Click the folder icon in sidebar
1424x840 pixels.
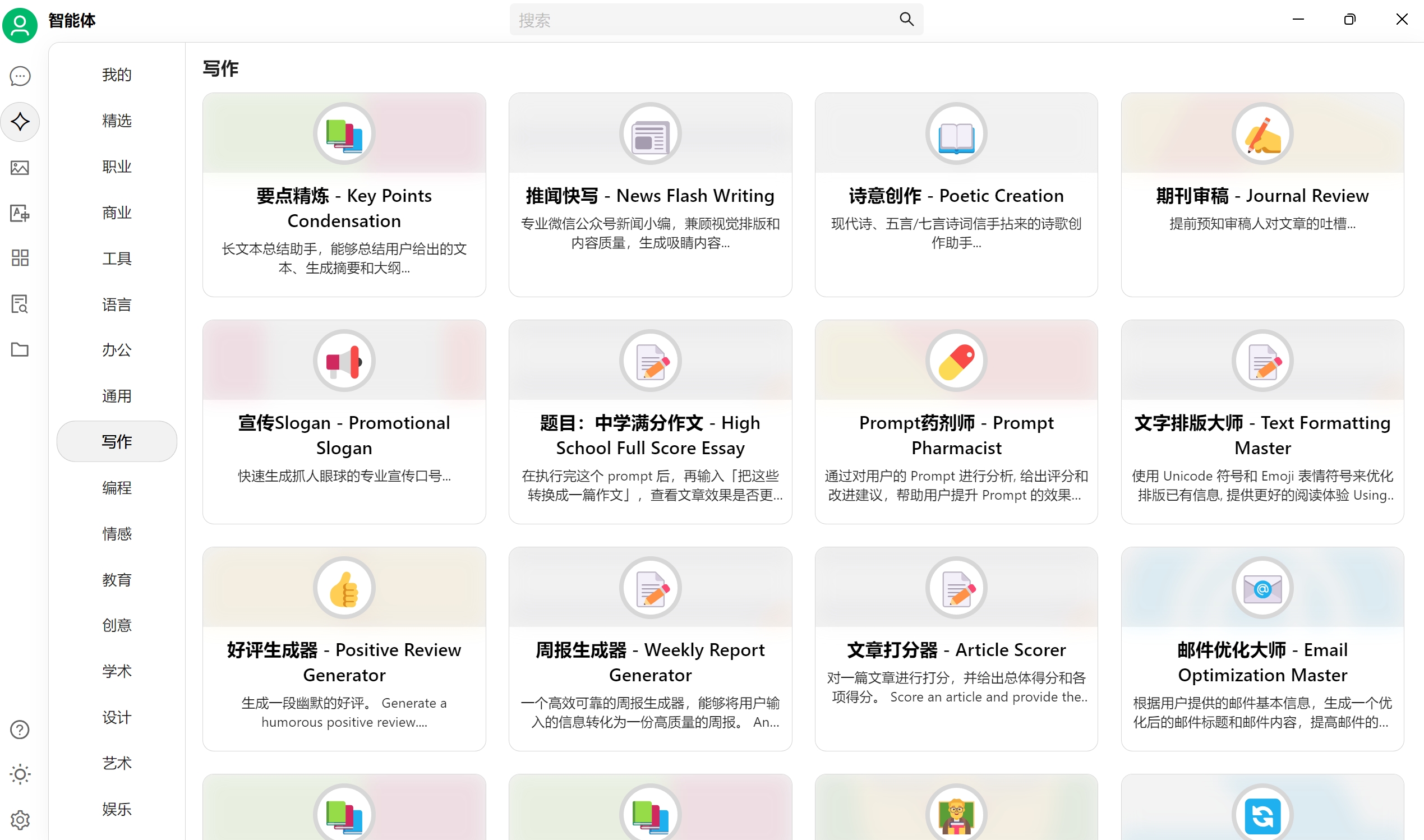[20, 349]
